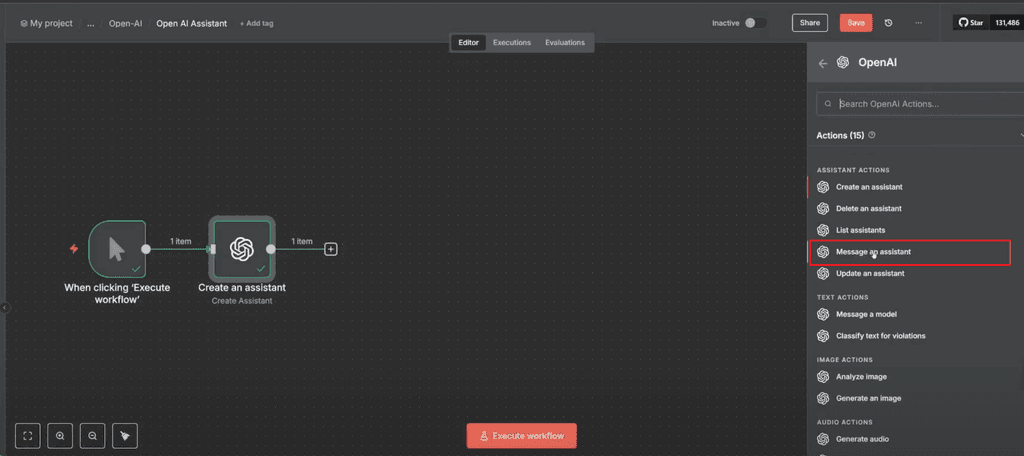
Task: Click Execute workflow button
Action: (x=521, y=436)
